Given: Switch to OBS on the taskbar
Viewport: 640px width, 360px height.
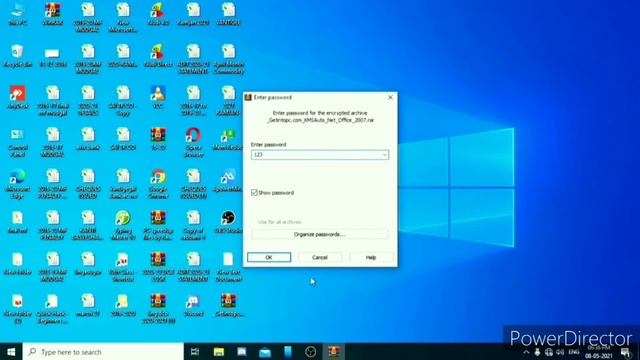Looking at the screenshot, I should 311,351.
